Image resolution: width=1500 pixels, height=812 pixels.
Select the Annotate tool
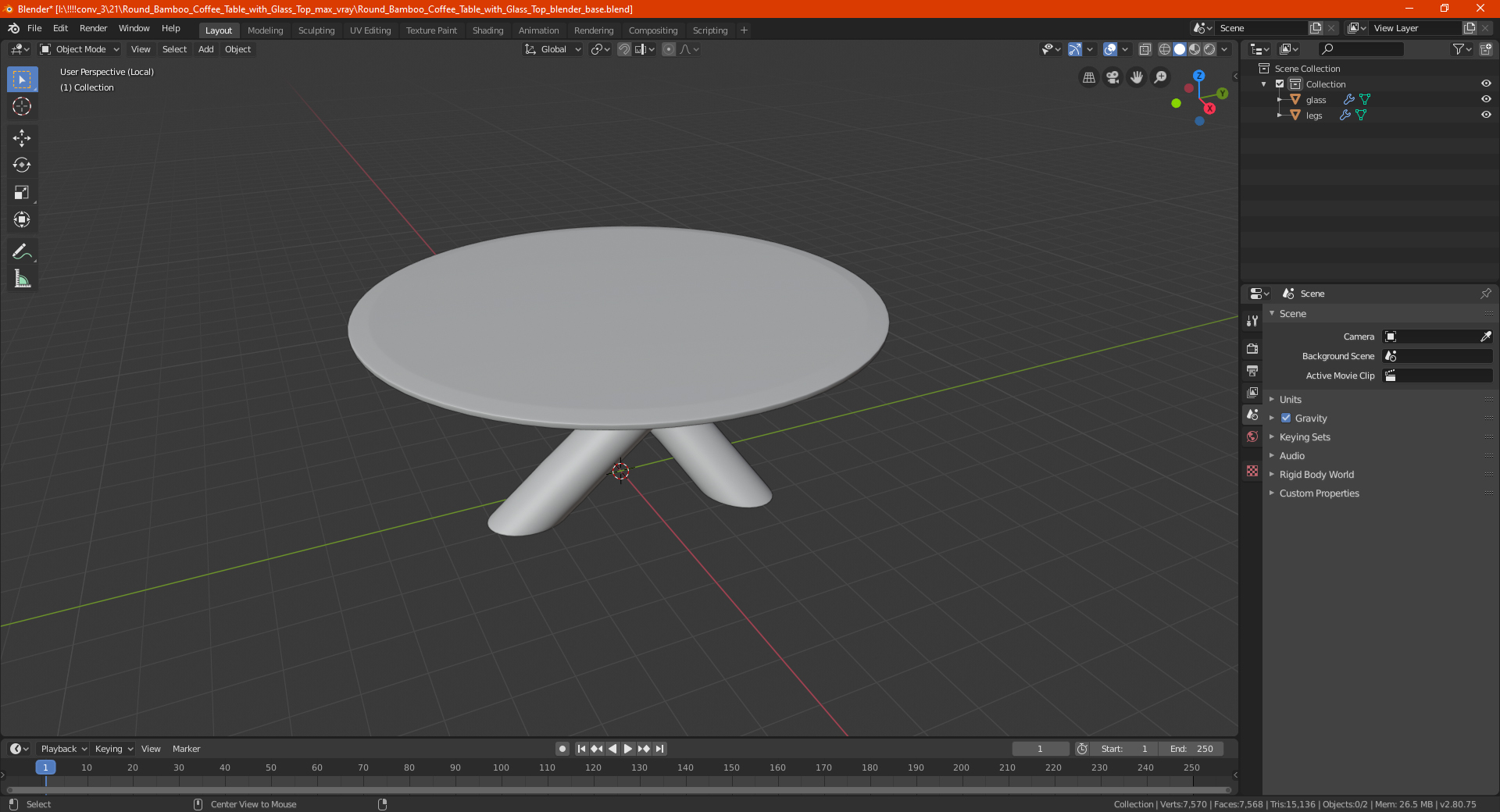(22, 251)
